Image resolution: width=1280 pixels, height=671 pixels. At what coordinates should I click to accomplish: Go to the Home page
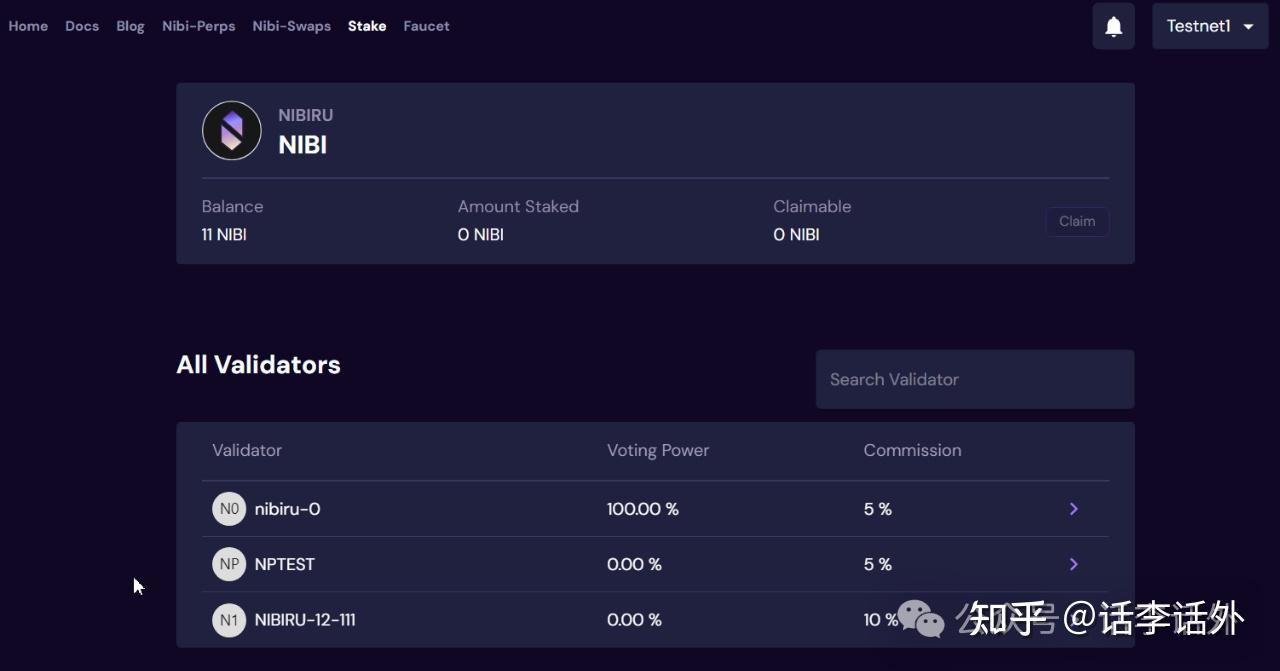coord(28,26)
